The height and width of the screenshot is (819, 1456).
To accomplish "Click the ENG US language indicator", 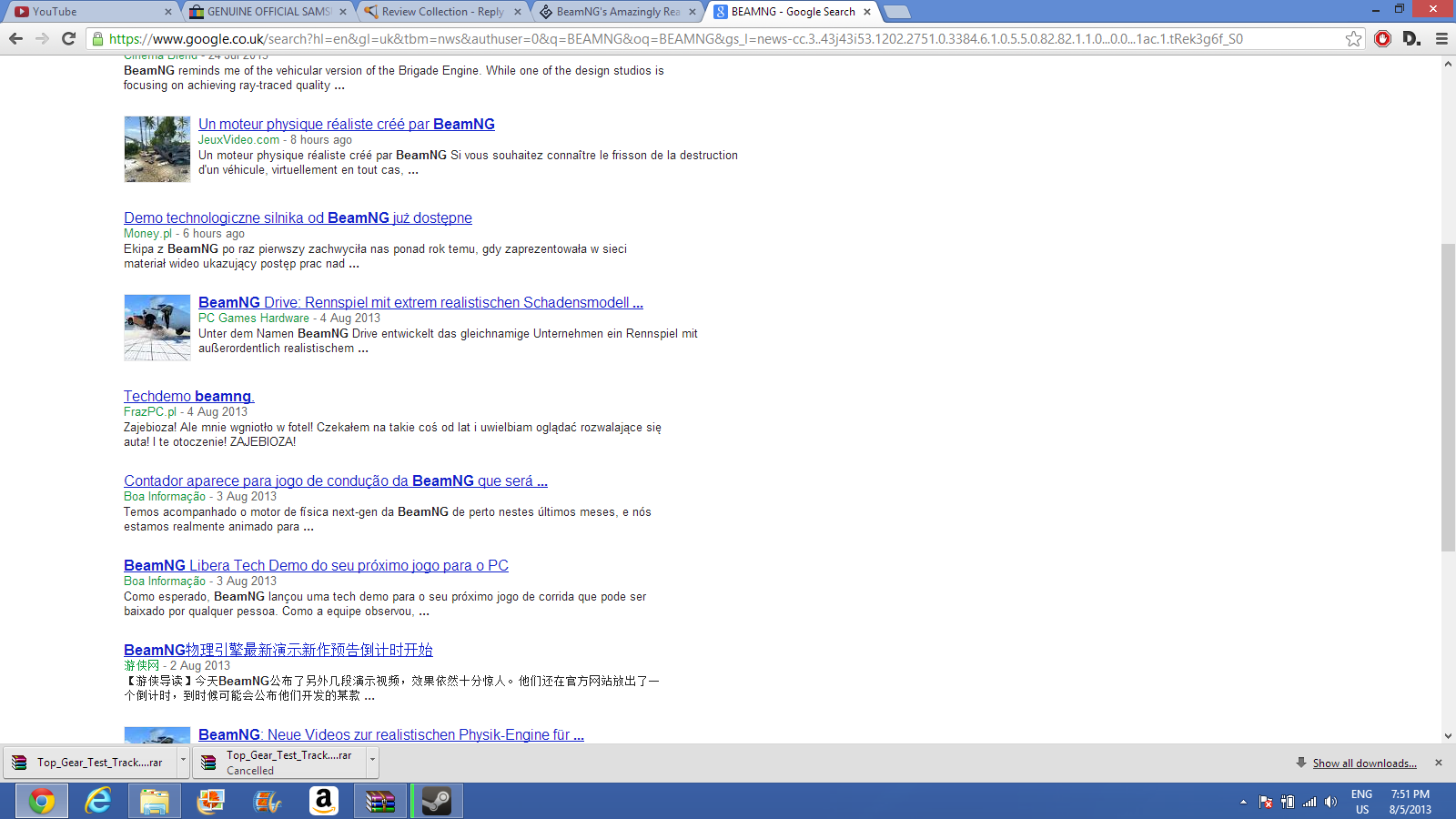I will pos(1361,802).
